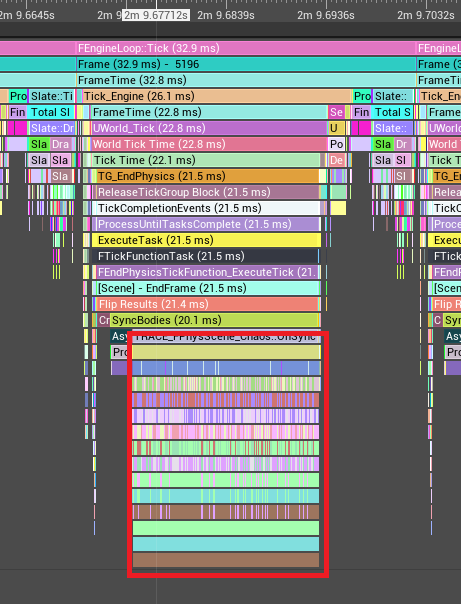This screenshot has height=604, width=461.
Task: Select the TG_EndPhysics (21.5 ms) event
Action: 208,176
